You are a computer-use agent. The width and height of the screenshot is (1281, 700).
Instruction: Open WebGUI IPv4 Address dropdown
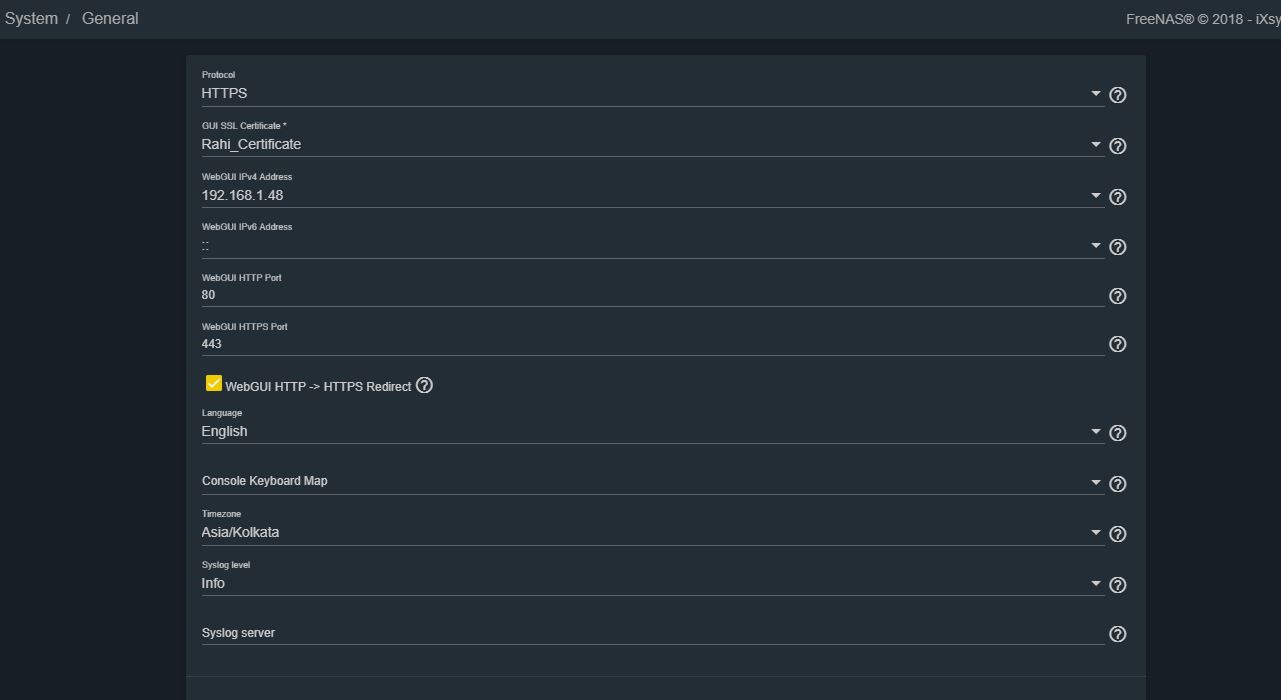(653, 195)
